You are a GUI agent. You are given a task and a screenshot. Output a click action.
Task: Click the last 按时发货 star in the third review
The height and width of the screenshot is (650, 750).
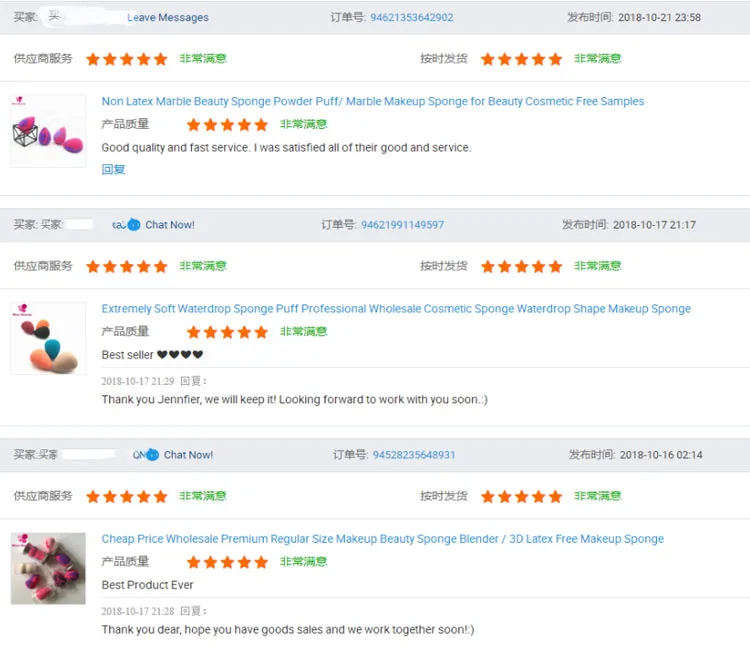[x=555, y=496]
